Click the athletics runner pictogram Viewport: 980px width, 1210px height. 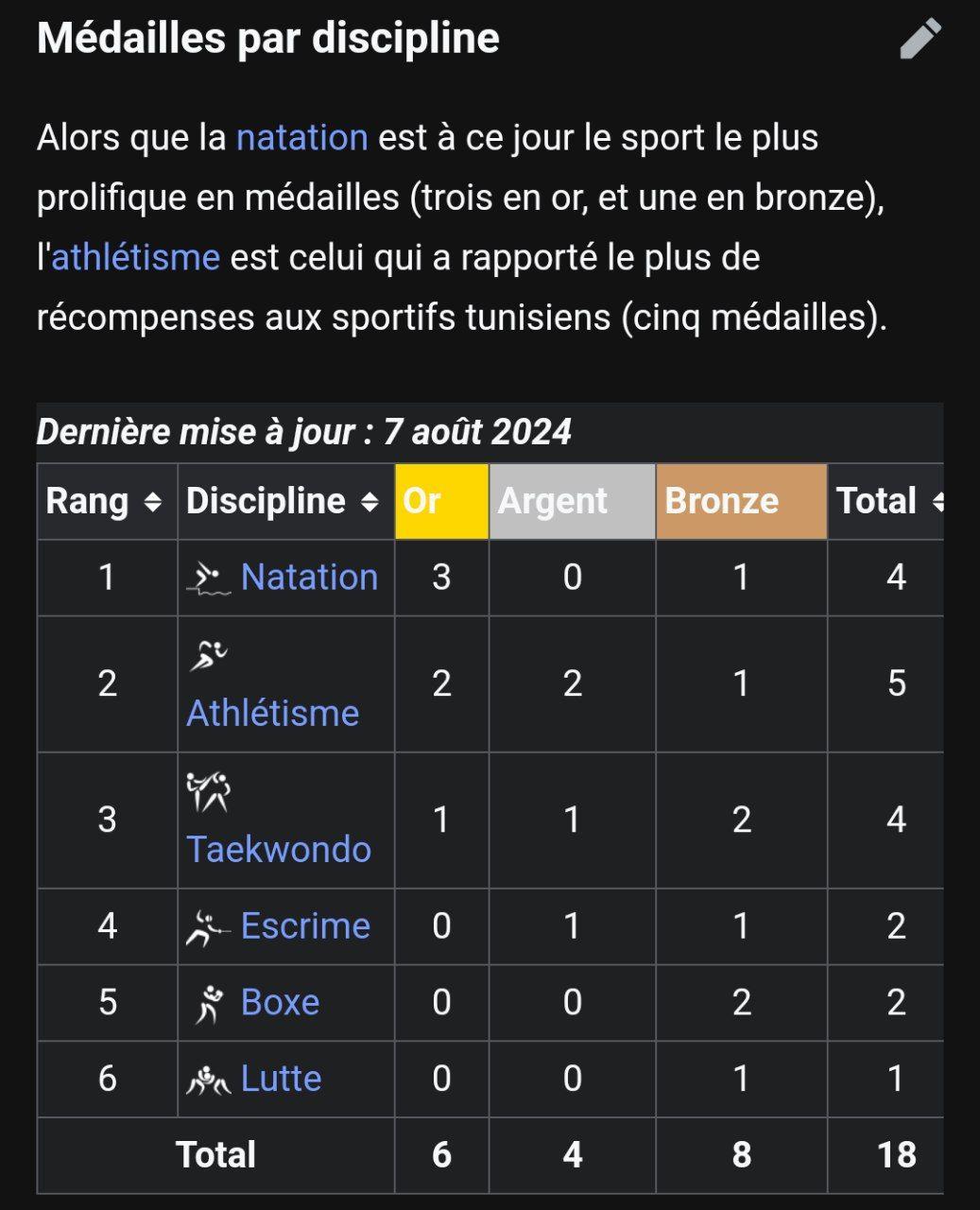(208, 656)
